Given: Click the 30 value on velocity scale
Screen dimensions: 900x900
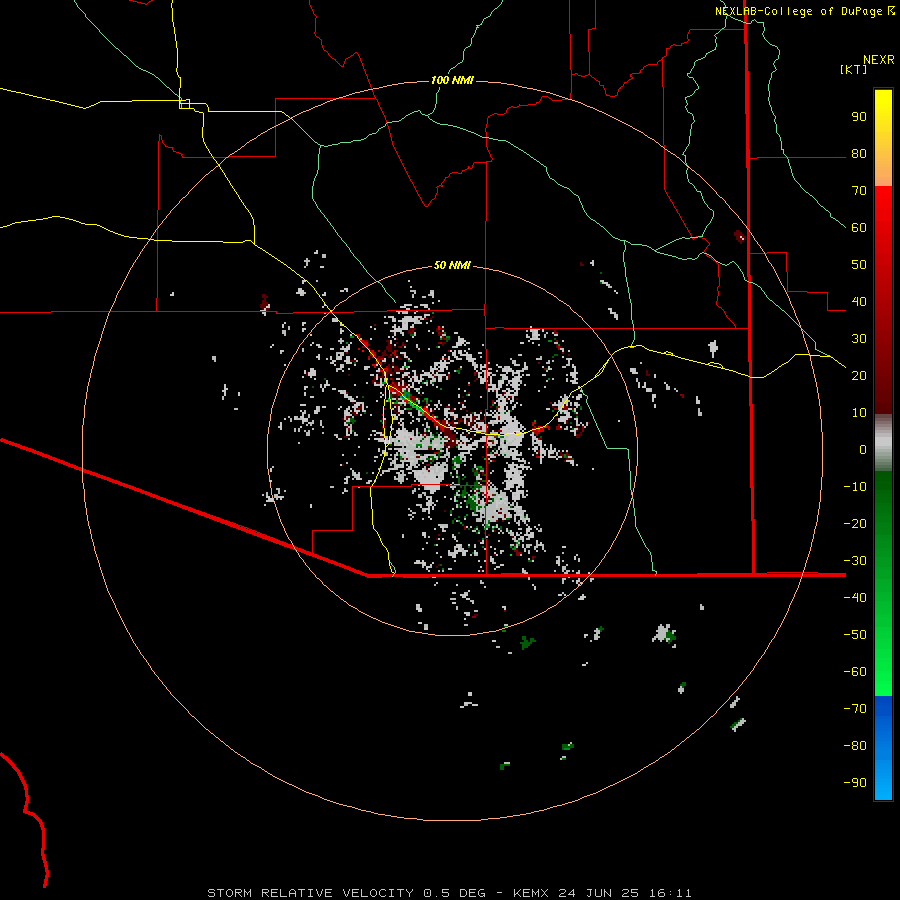Looking at the screenshot, I should point(859,339).
